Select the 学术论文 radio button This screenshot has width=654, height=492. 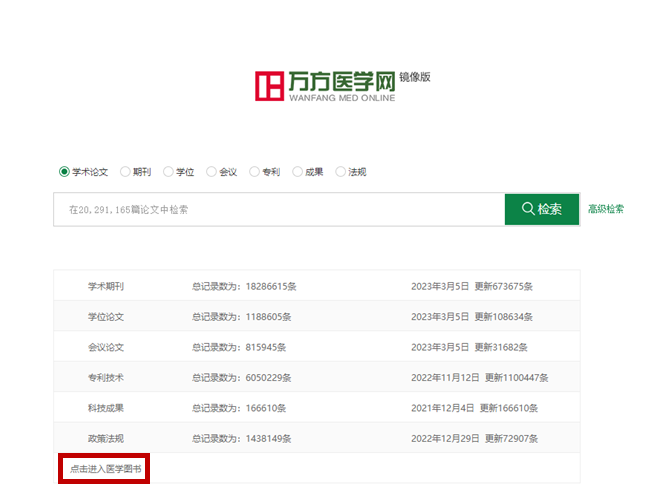64,172
